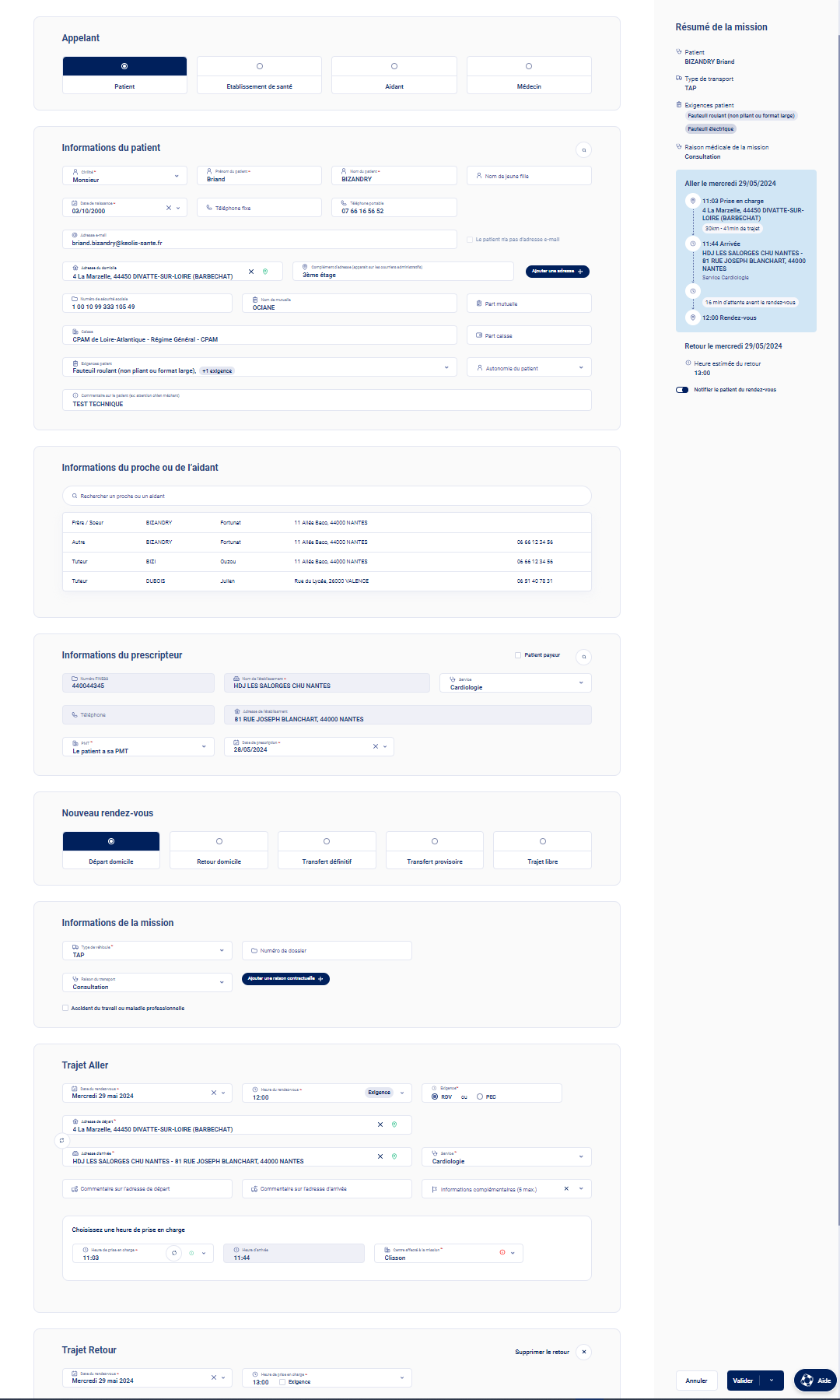Click Valider button
The image size is (840, 1400).
pyautogui.click(x=744, y=1381)
